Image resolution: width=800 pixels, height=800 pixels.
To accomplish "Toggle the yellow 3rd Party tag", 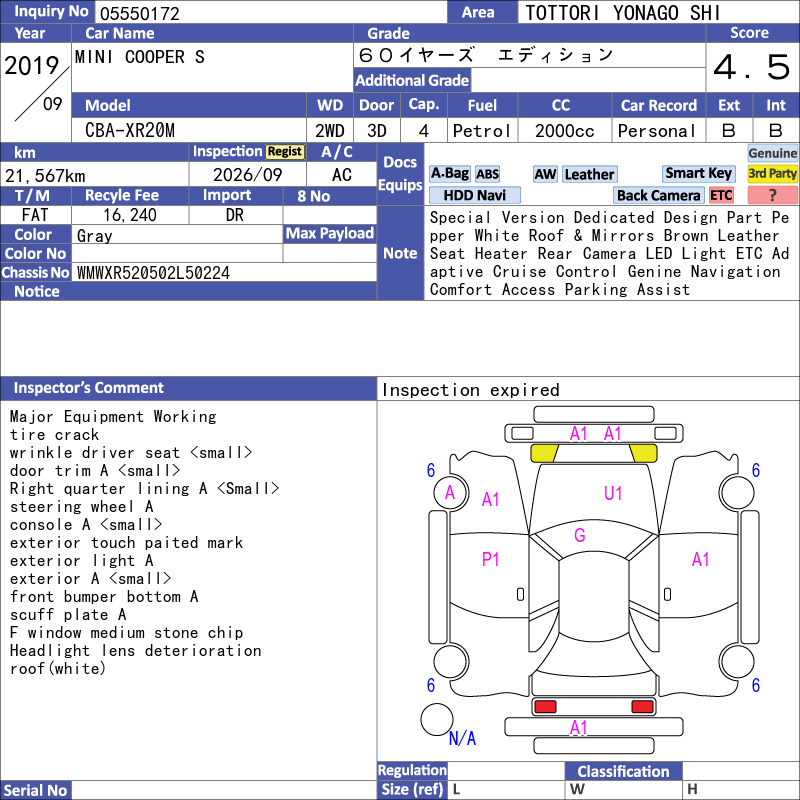I will coord(772,173).
